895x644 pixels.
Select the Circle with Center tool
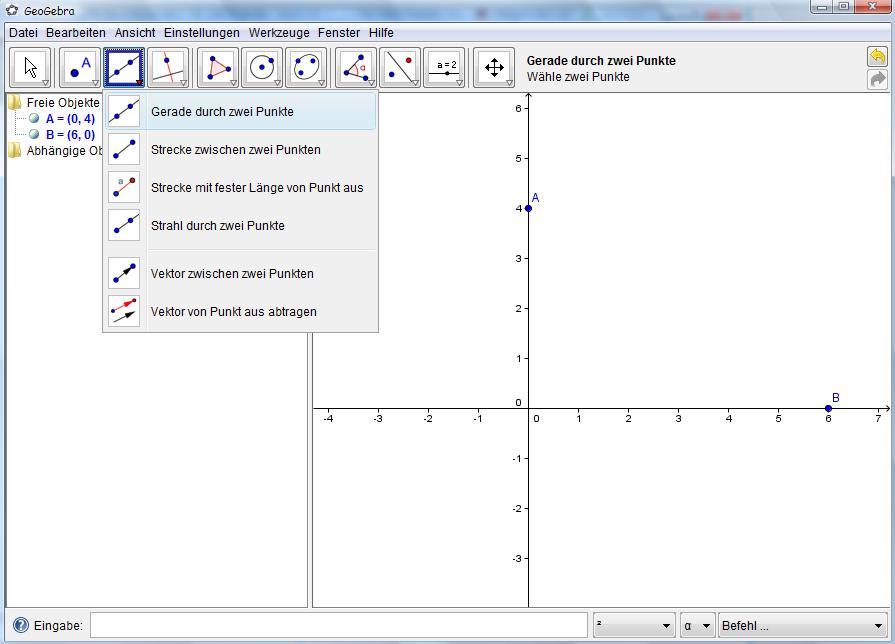(x=262, y=68)
